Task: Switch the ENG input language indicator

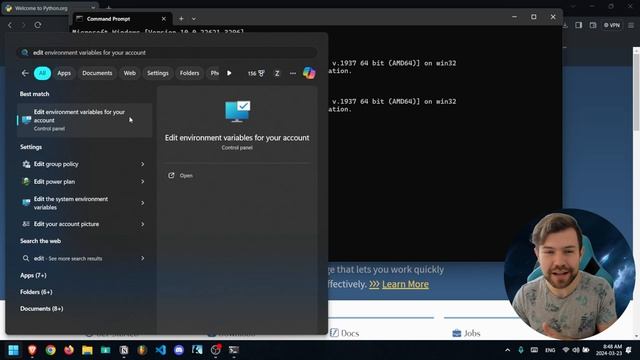Action: pyautogui.click(x=550, y=350)
